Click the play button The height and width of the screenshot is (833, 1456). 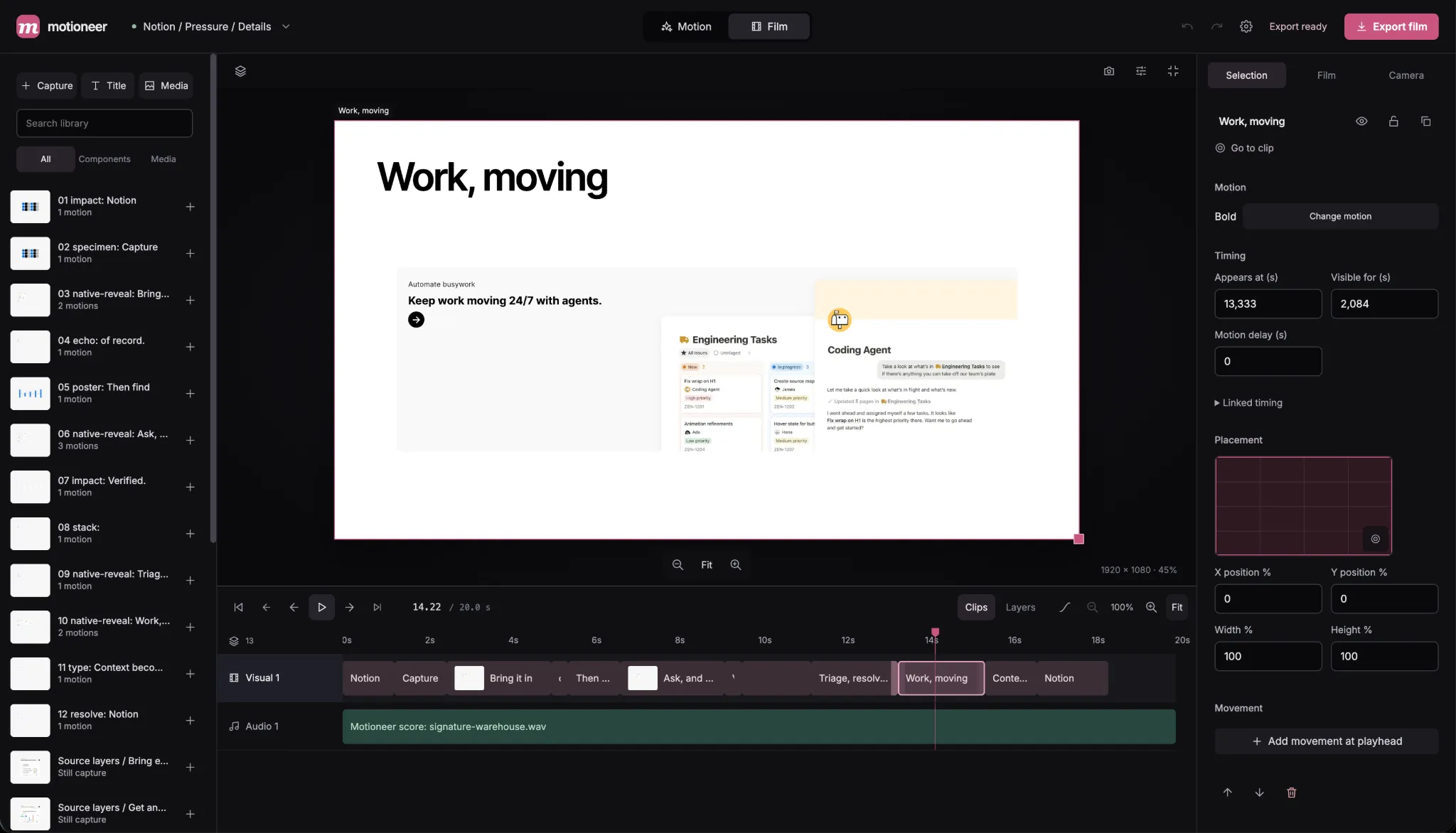coord(321,607)
